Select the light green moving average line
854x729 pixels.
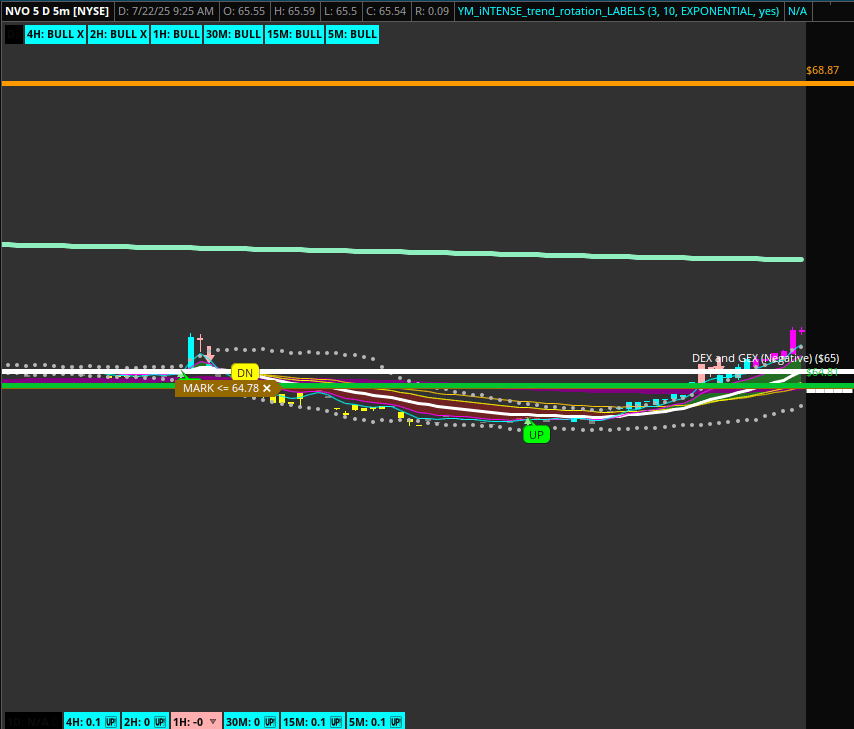click(x=403, y=252)
